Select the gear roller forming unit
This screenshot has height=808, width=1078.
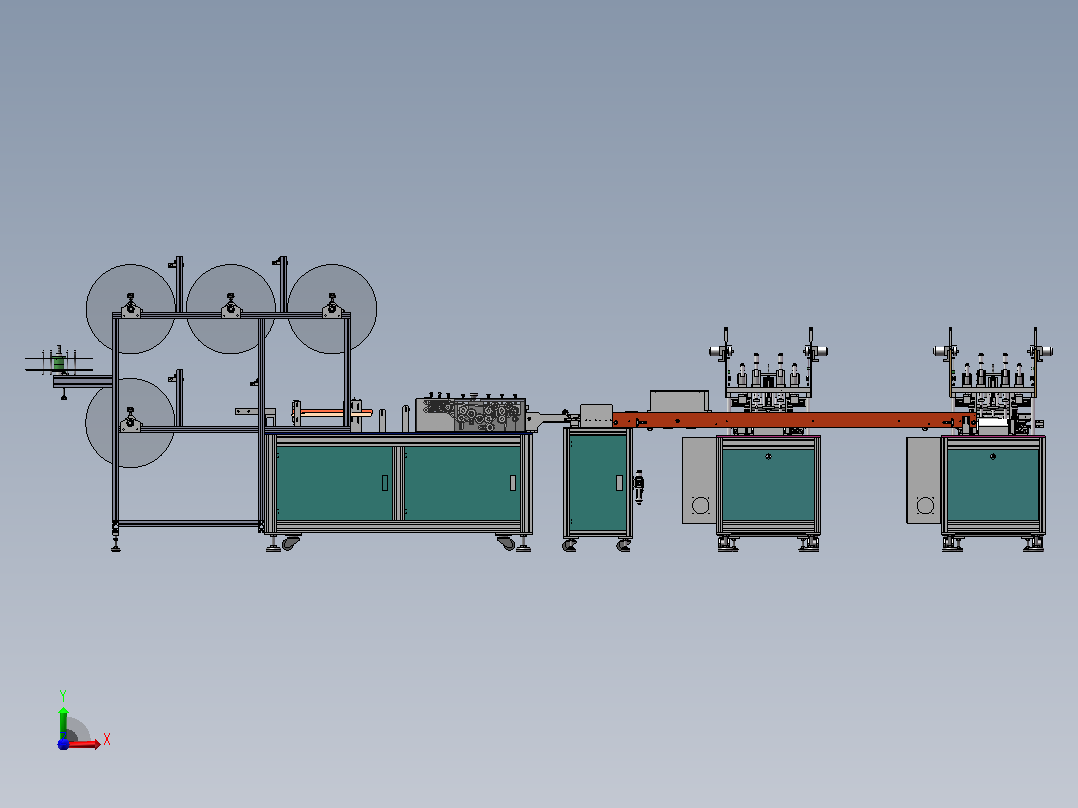coord(471,415)
